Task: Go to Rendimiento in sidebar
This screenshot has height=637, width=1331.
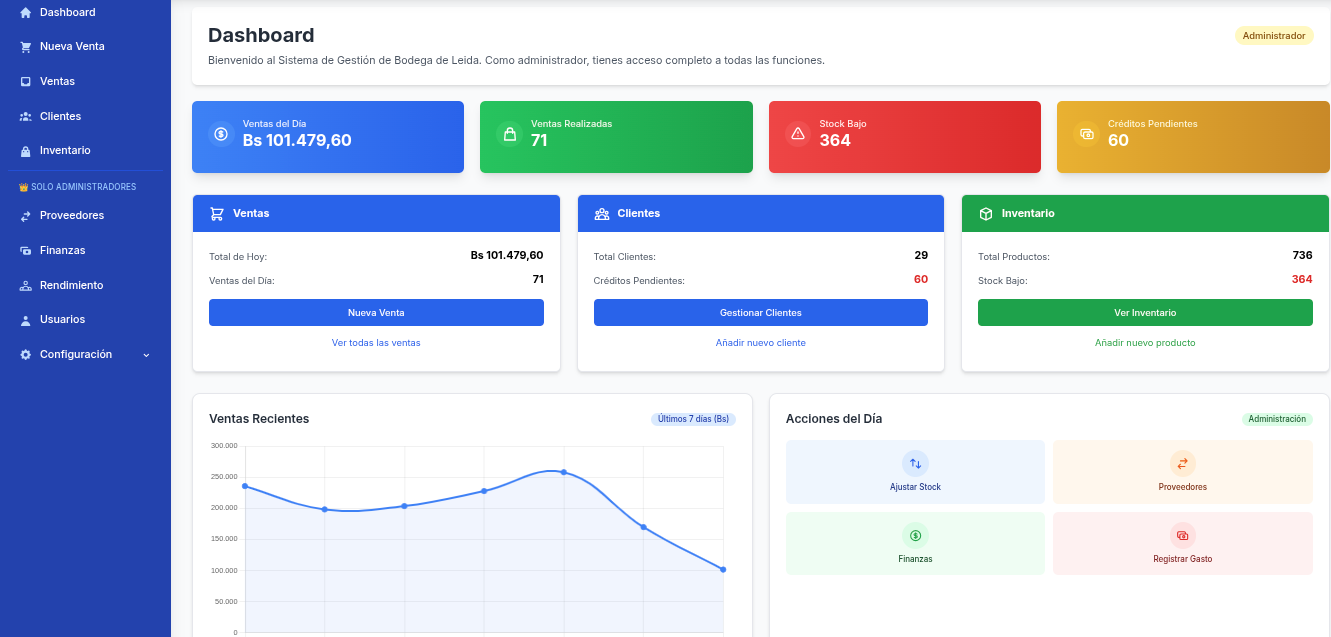Action: [x=85, y=285]
